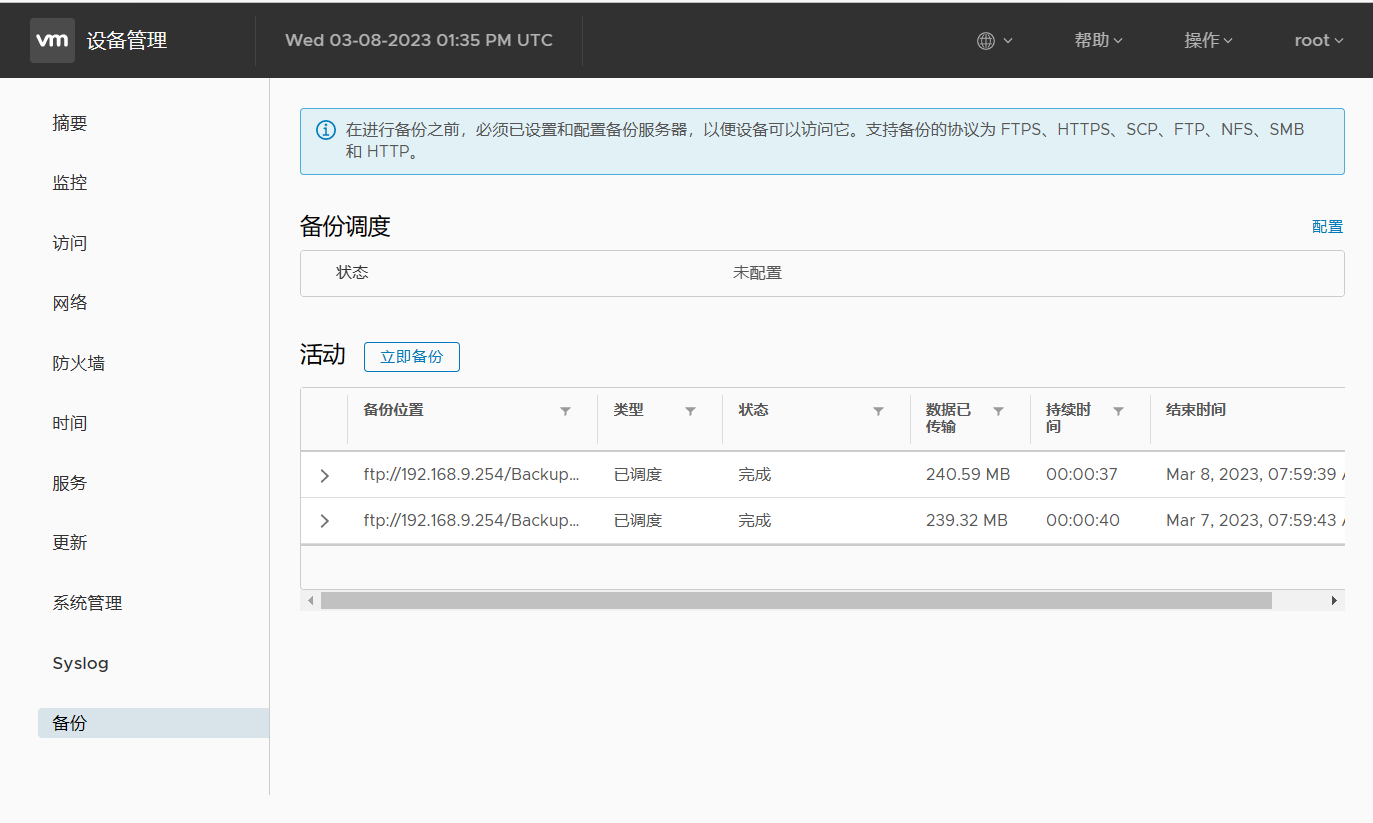The width and height of the screenshot is (1373, 823).
Task: Click the 配置 link for backup schedule
Action: point(1327,227)
